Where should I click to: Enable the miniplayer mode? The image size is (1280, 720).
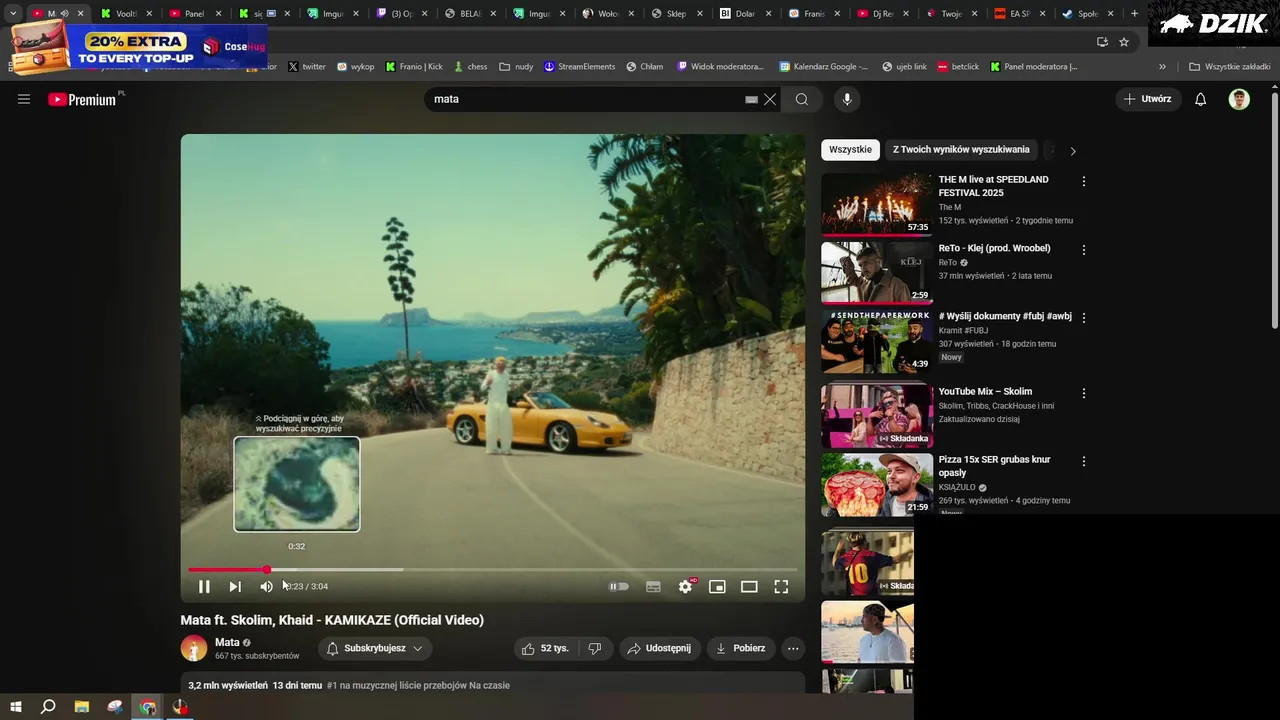pyautogui.click(x=717, y=587)
